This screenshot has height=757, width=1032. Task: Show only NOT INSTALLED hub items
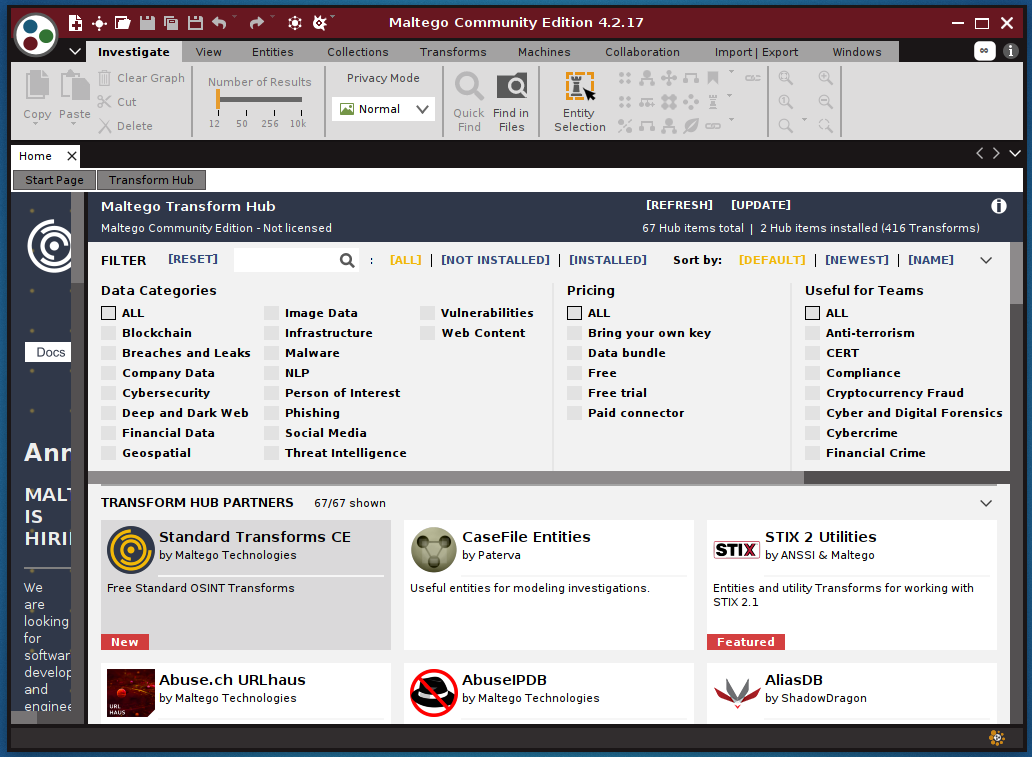tap(495, 260)
